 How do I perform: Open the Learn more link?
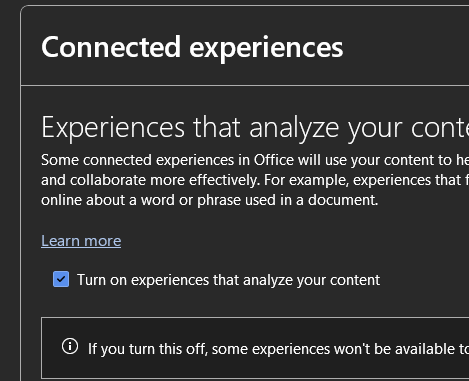81,241
